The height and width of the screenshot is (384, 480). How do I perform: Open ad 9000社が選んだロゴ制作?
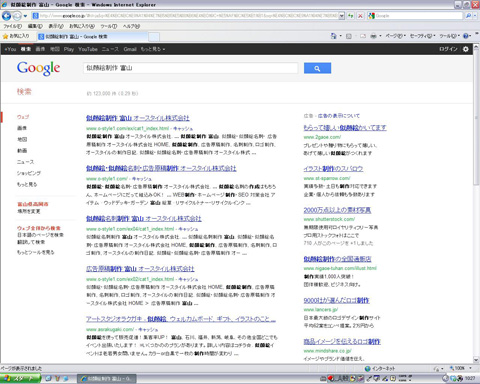[x=336, y=300]
